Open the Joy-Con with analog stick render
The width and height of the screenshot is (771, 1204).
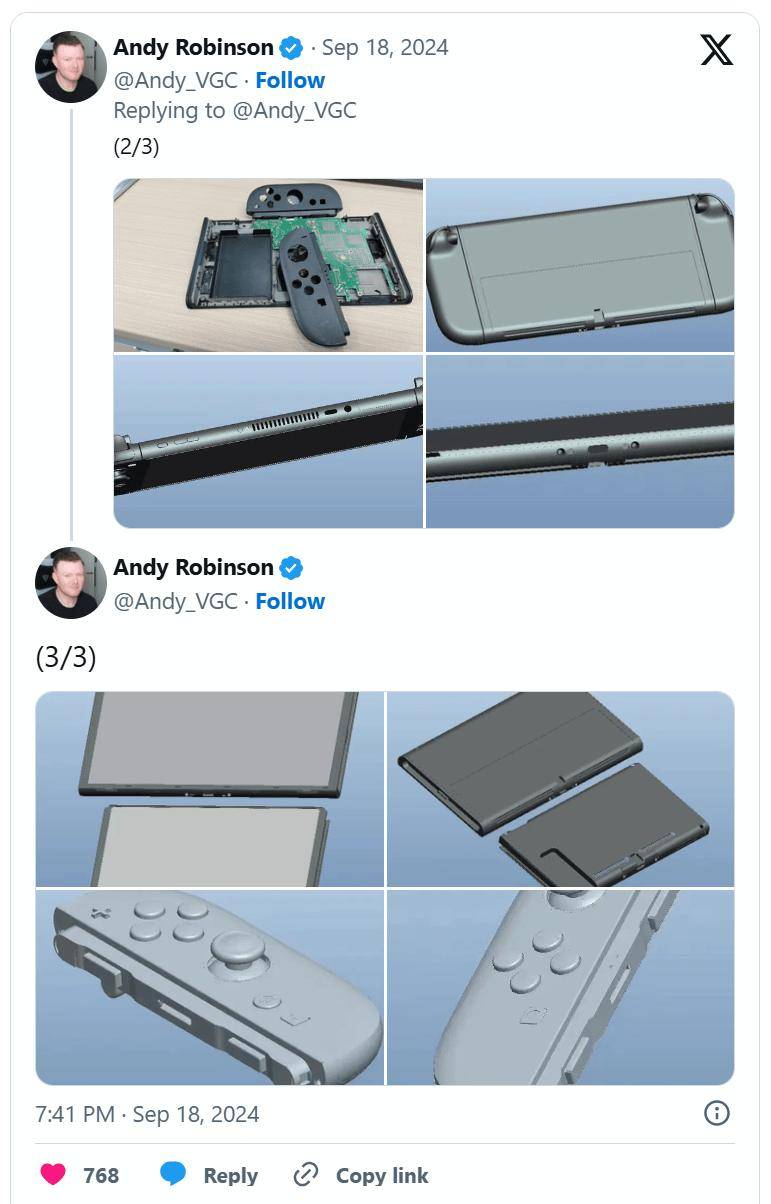pos(210,987)
